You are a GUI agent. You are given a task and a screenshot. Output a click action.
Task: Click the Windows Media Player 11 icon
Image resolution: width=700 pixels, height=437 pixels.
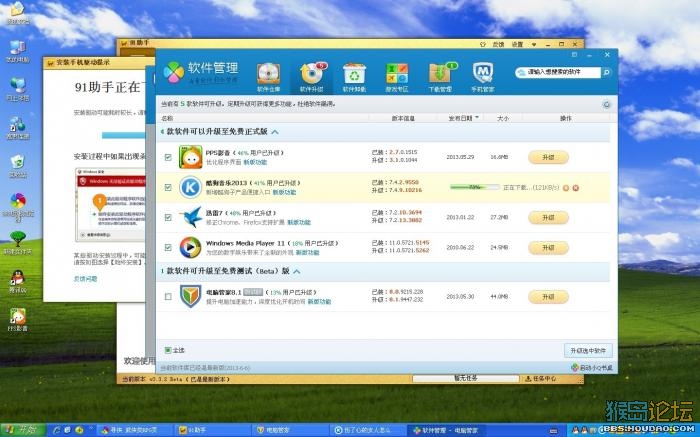point(191,247)
